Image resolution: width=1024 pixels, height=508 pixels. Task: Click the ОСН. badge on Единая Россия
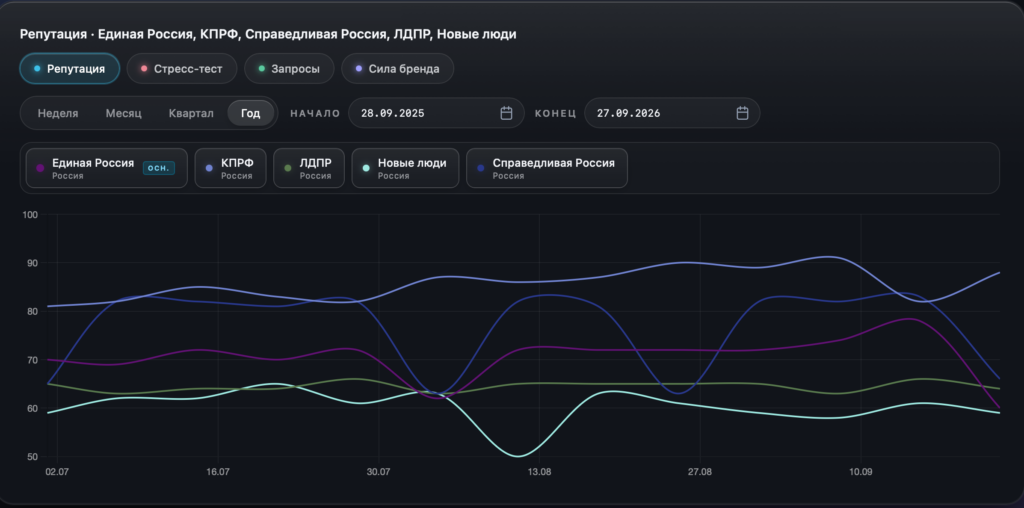click(x=159, y=168)
